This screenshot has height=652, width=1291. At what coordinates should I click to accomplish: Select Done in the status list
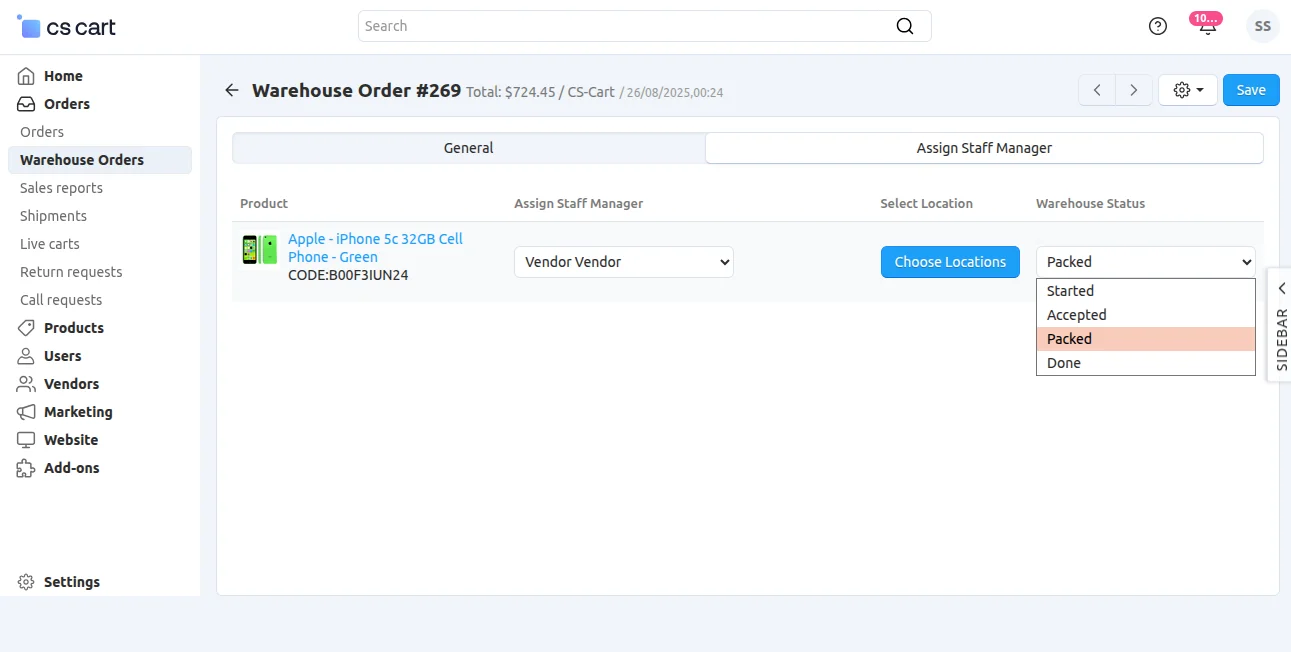[x=1146, y=363]
